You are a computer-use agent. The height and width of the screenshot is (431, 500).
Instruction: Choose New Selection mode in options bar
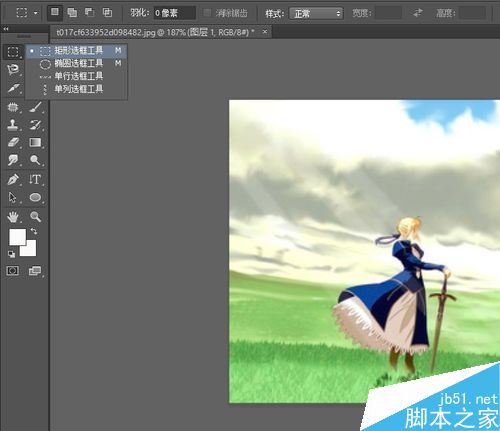55,13
